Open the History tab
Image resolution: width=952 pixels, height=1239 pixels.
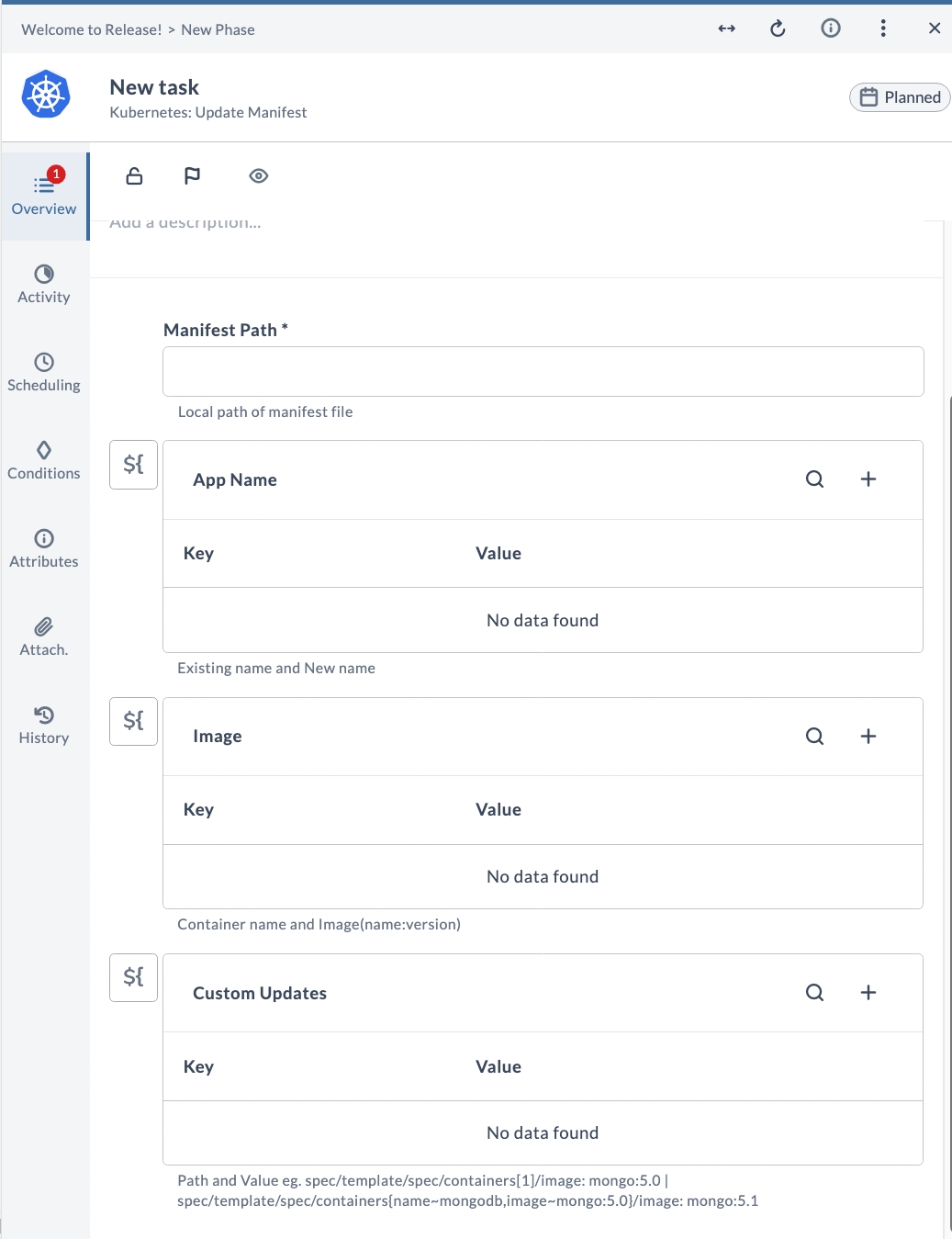click(44, 725)
